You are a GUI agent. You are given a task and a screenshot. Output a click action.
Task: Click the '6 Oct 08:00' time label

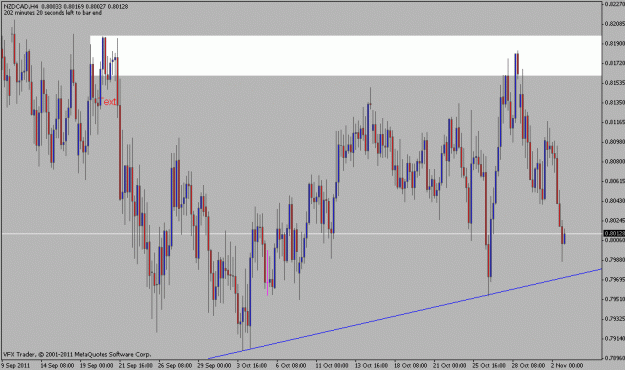pyautogui.click(x=291, y=366)
